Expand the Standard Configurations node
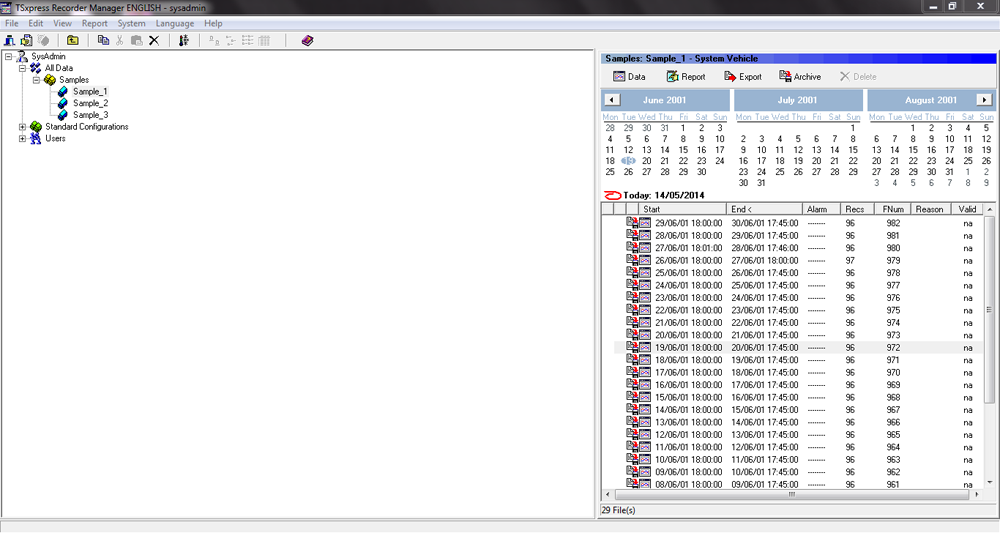The height and width of the screenshot is (533, 1000). point(23,127)
